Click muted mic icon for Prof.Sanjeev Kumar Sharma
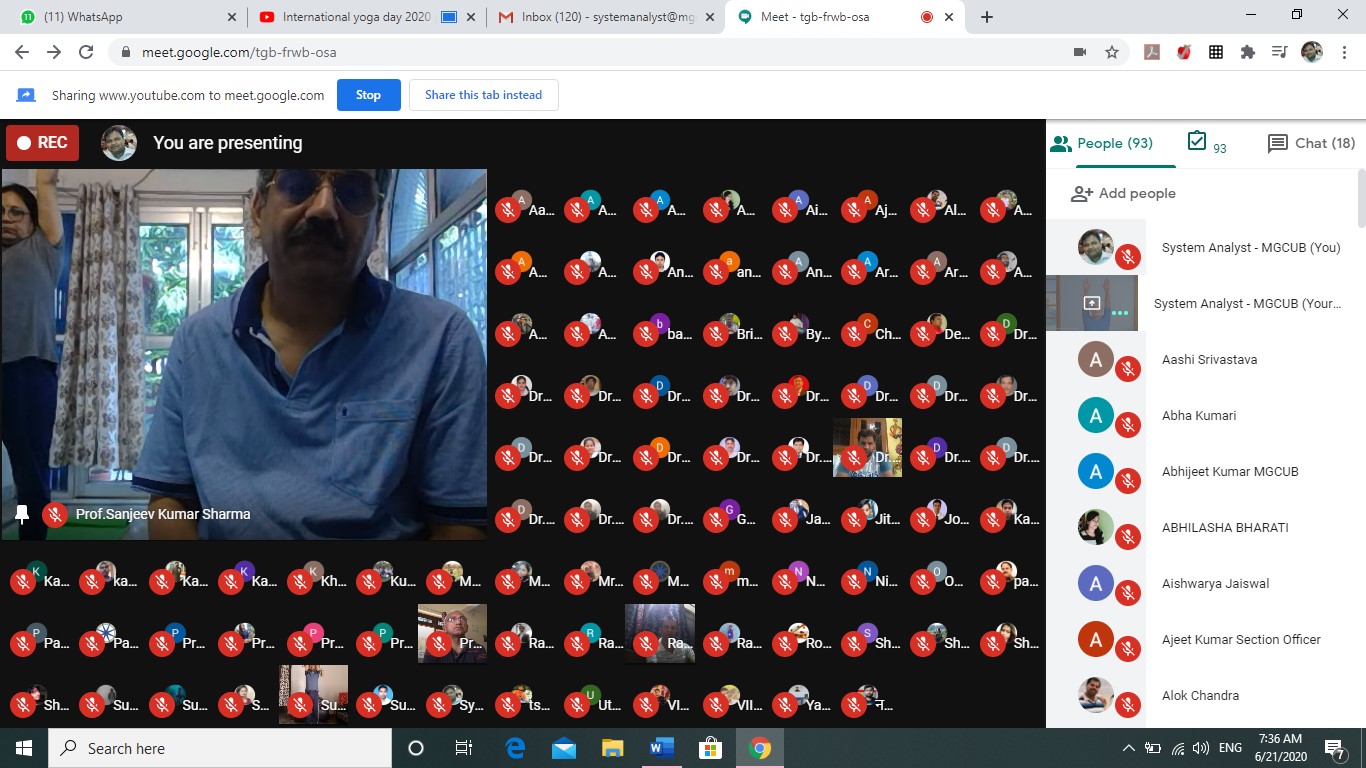 click(56, 515)
